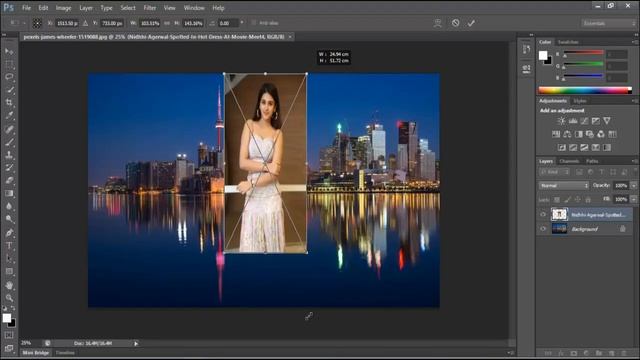
Task: Select the Clone Stamp tool
Action: (9, 155)
